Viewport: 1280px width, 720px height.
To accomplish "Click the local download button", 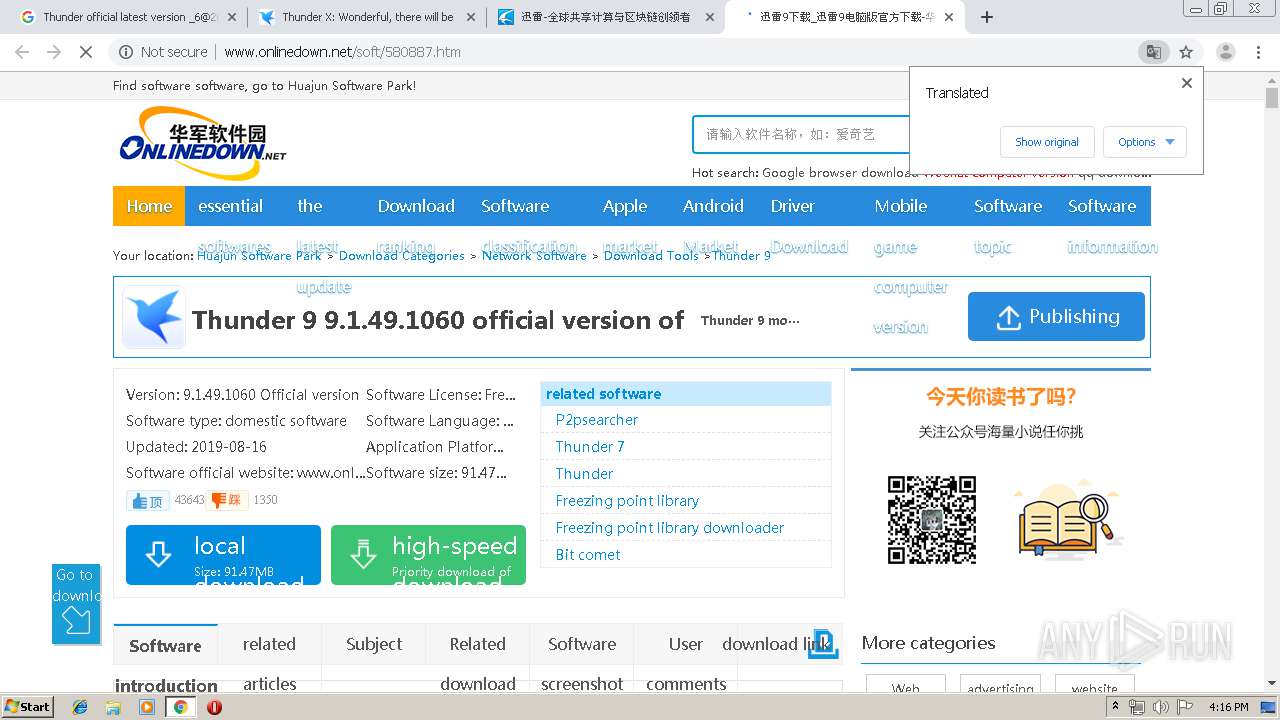I will coord(223,555).
